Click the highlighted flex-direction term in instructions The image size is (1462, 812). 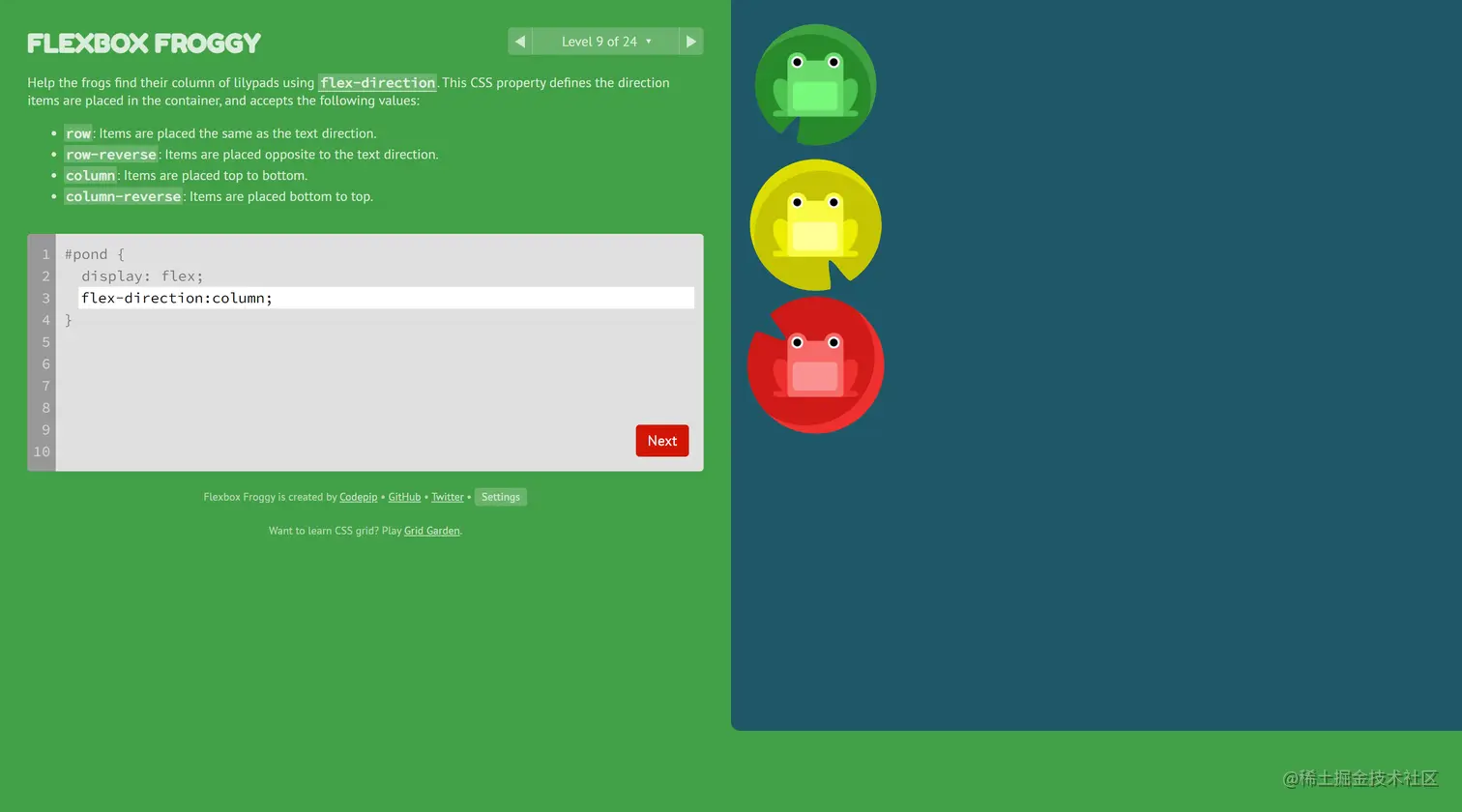coord(378,83)
